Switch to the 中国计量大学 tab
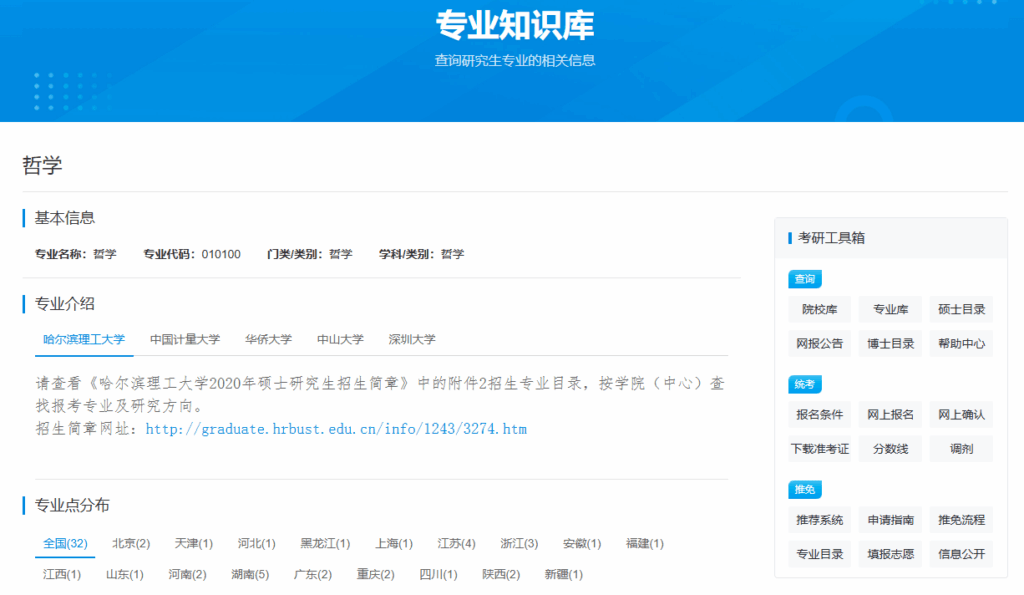Screen dimensions: 1024x595 185,339
